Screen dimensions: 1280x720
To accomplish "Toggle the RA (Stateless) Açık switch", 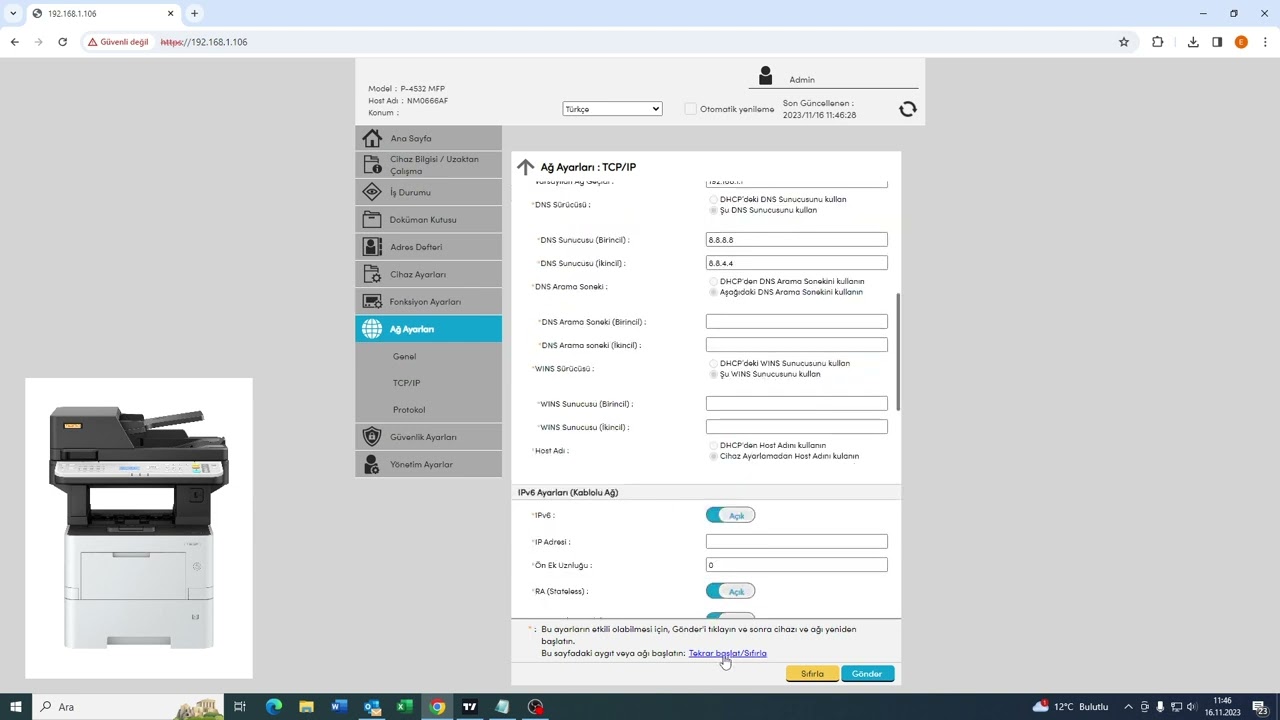I will click(730, 591).
